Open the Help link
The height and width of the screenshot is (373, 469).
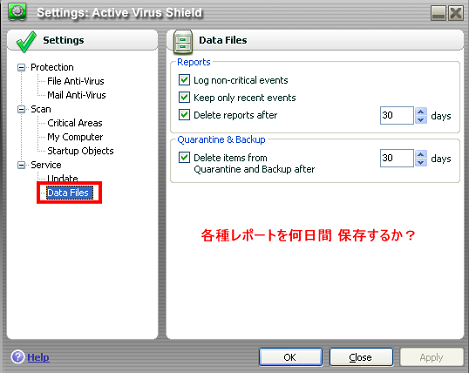pyautogui.click(x=38, y=358)
